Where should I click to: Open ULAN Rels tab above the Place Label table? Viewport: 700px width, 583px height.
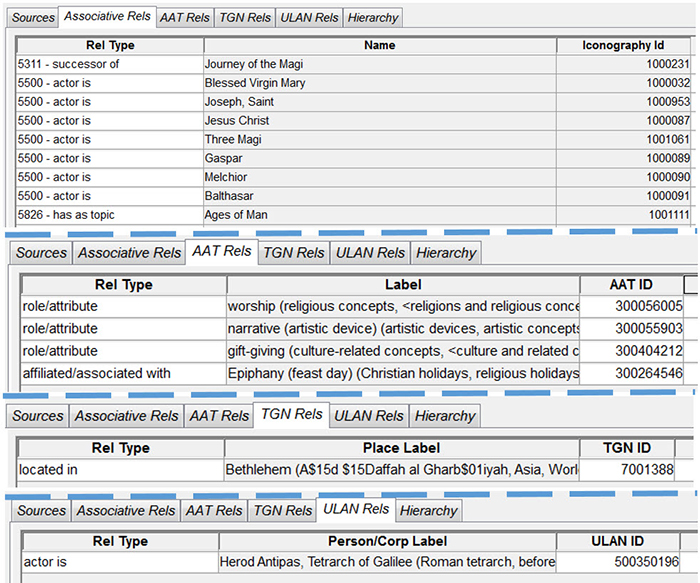point(369,416)
